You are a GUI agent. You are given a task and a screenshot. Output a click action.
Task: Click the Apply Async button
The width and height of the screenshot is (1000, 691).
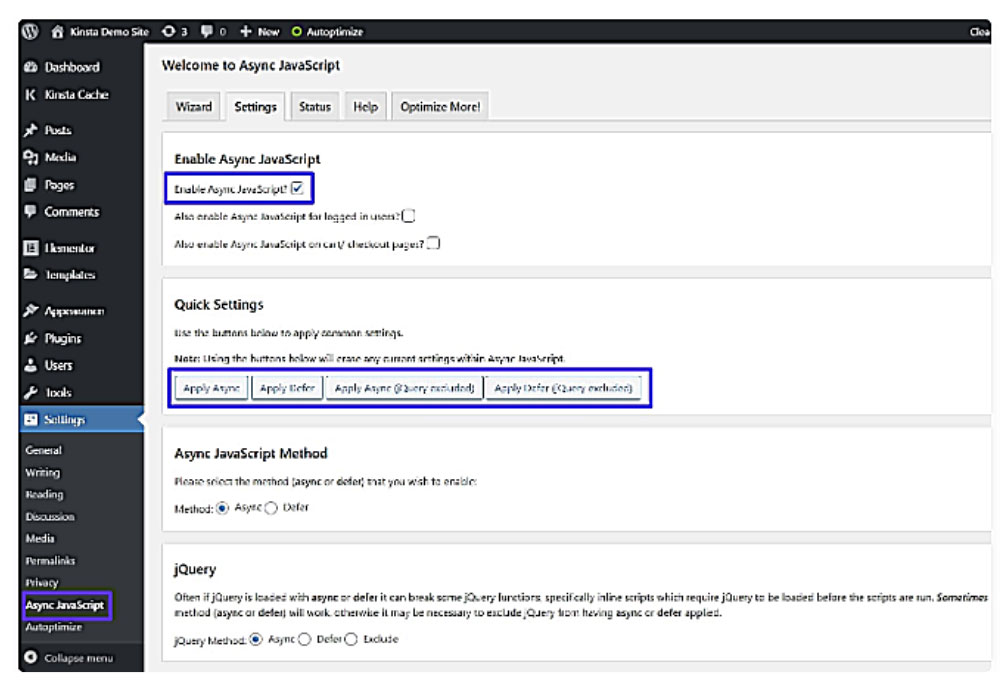pos(211,388)
